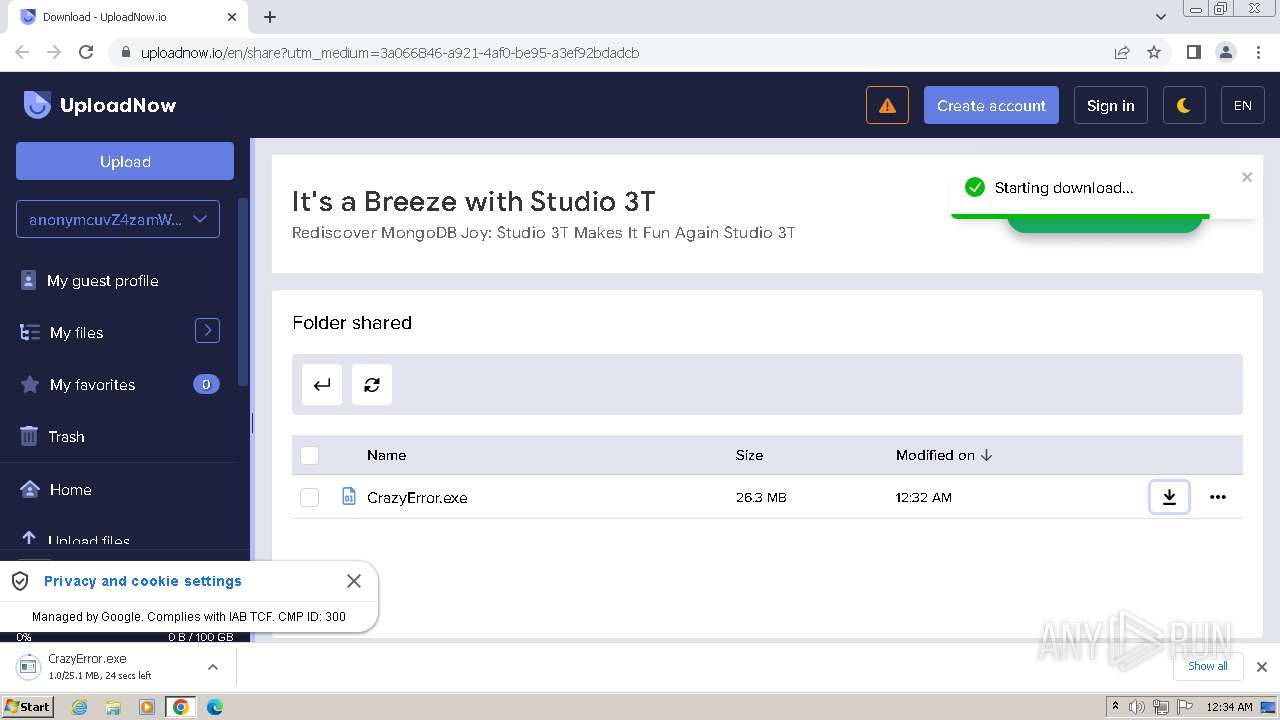Open the Windows Start menu
The height and width of the screenshot is (720, 1280).
tap(27, 706)
